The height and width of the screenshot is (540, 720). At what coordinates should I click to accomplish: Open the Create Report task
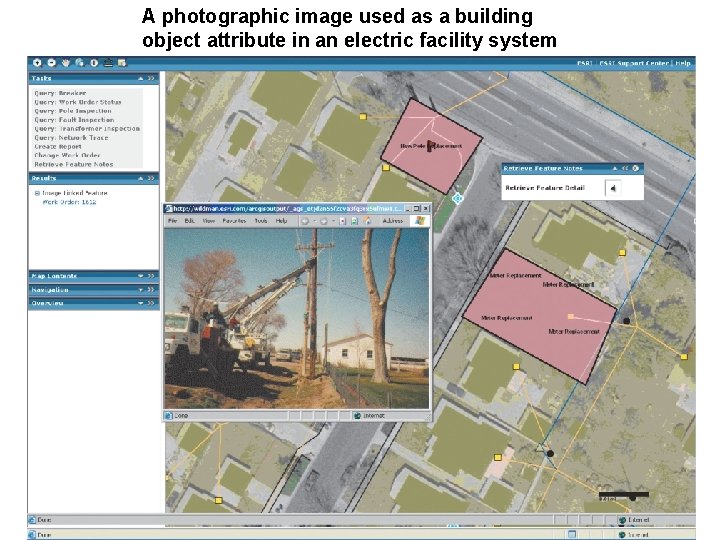point(58,146)
